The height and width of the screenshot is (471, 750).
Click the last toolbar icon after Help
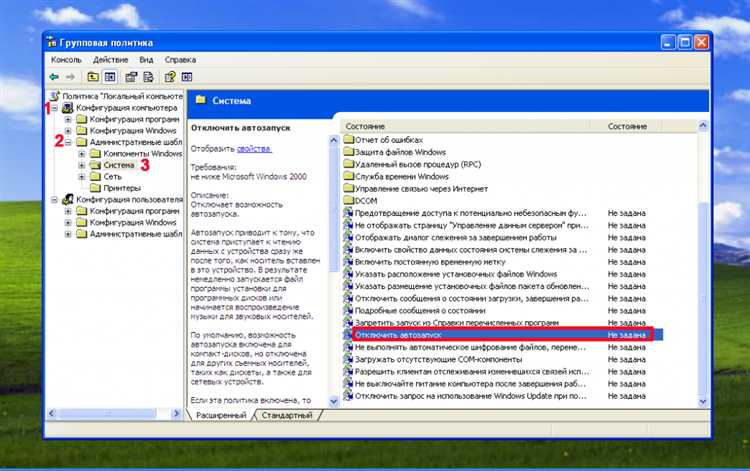click(x=187, y=77)
